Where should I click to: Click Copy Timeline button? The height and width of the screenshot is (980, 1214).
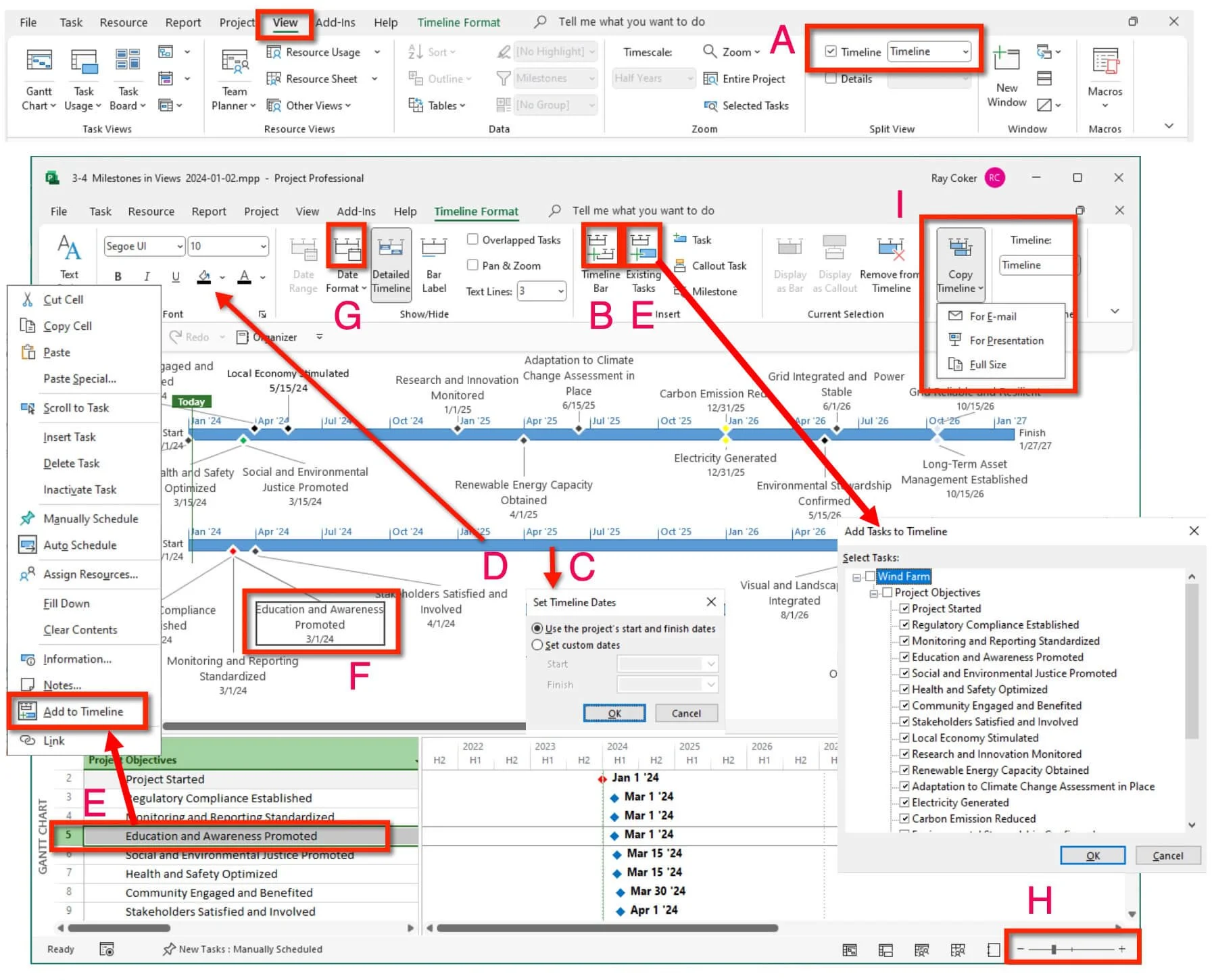click(x=960, y=264)
